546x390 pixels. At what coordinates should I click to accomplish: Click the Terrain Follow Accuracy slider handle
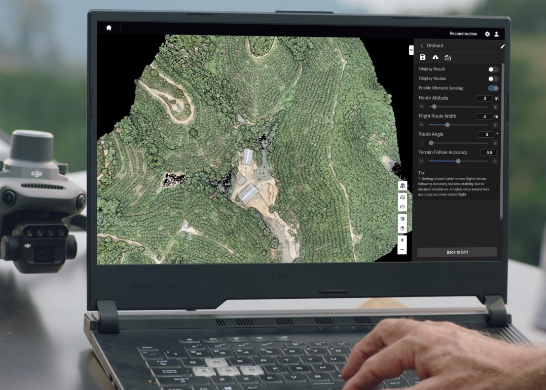click(x=458, y=161)
